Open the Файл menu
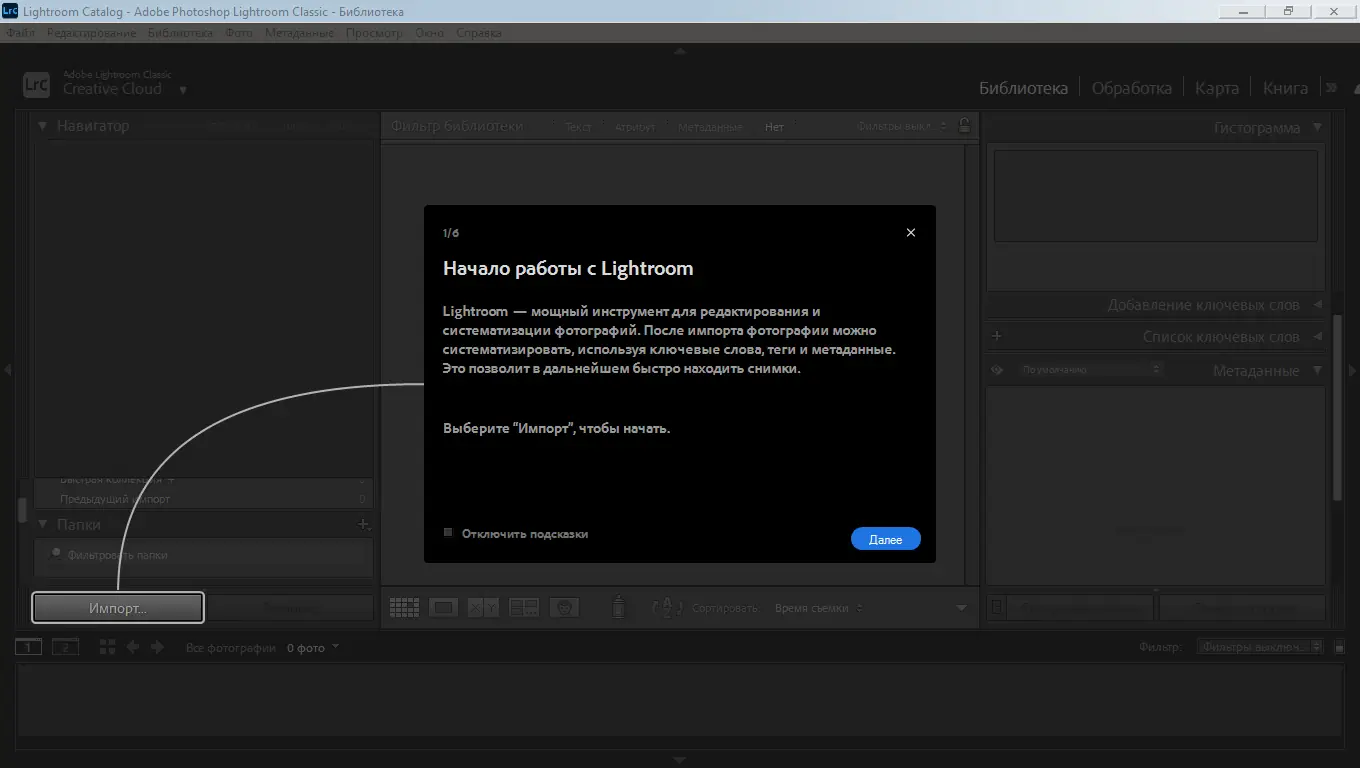The height and width of the screenshot is (768, 1360). (x=20, y=33)
